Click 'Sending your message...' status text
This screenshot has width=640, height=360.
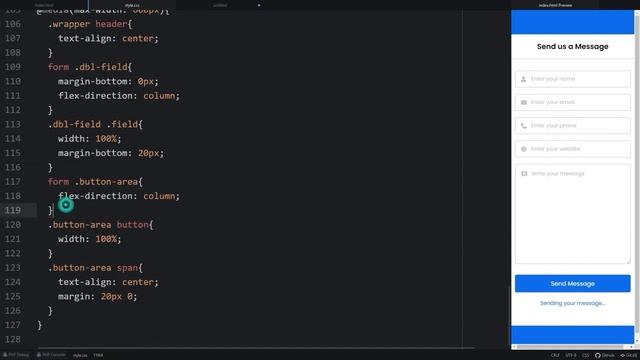572,303
